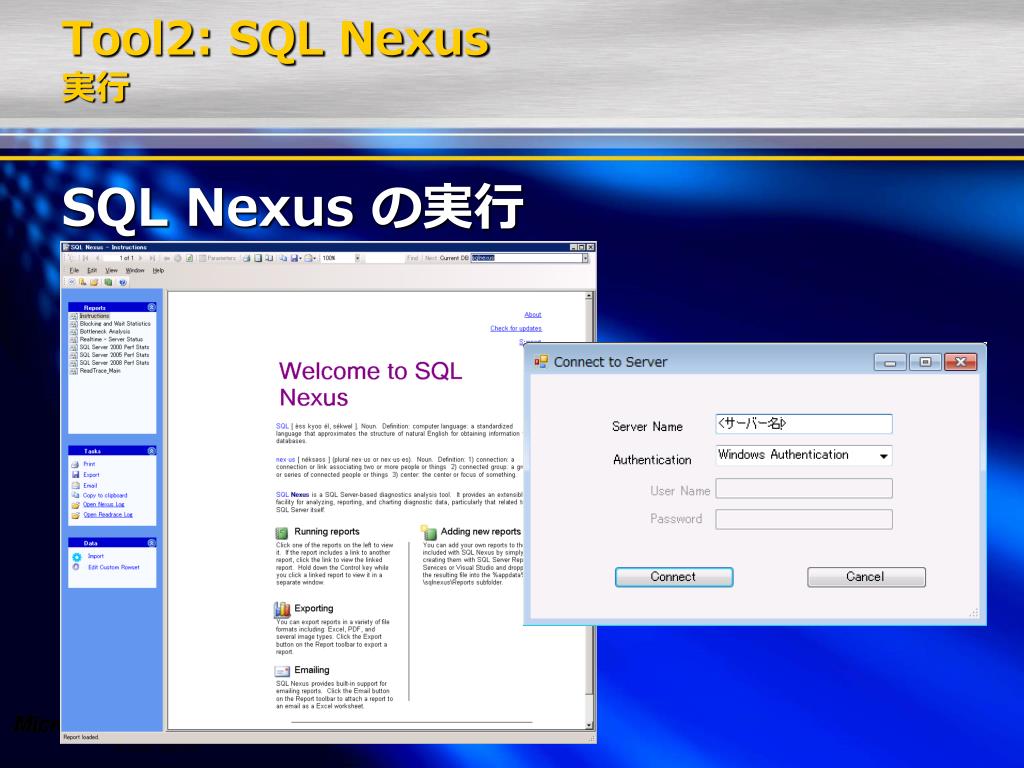The image size is (1024, 768).
Task: Collapse the Data panel
Action: [151, 542]
